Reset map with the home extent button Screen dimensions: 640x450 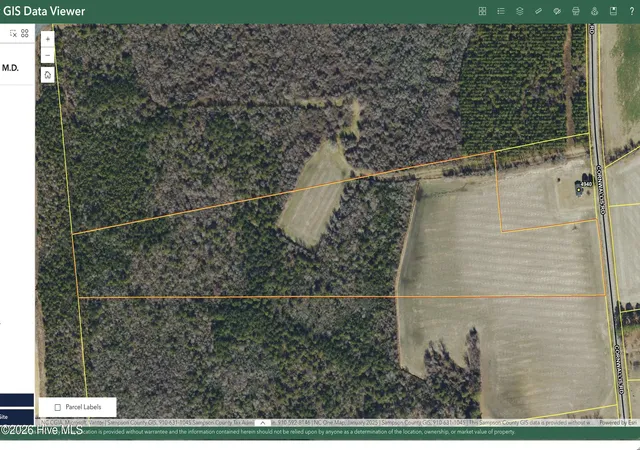48,75
